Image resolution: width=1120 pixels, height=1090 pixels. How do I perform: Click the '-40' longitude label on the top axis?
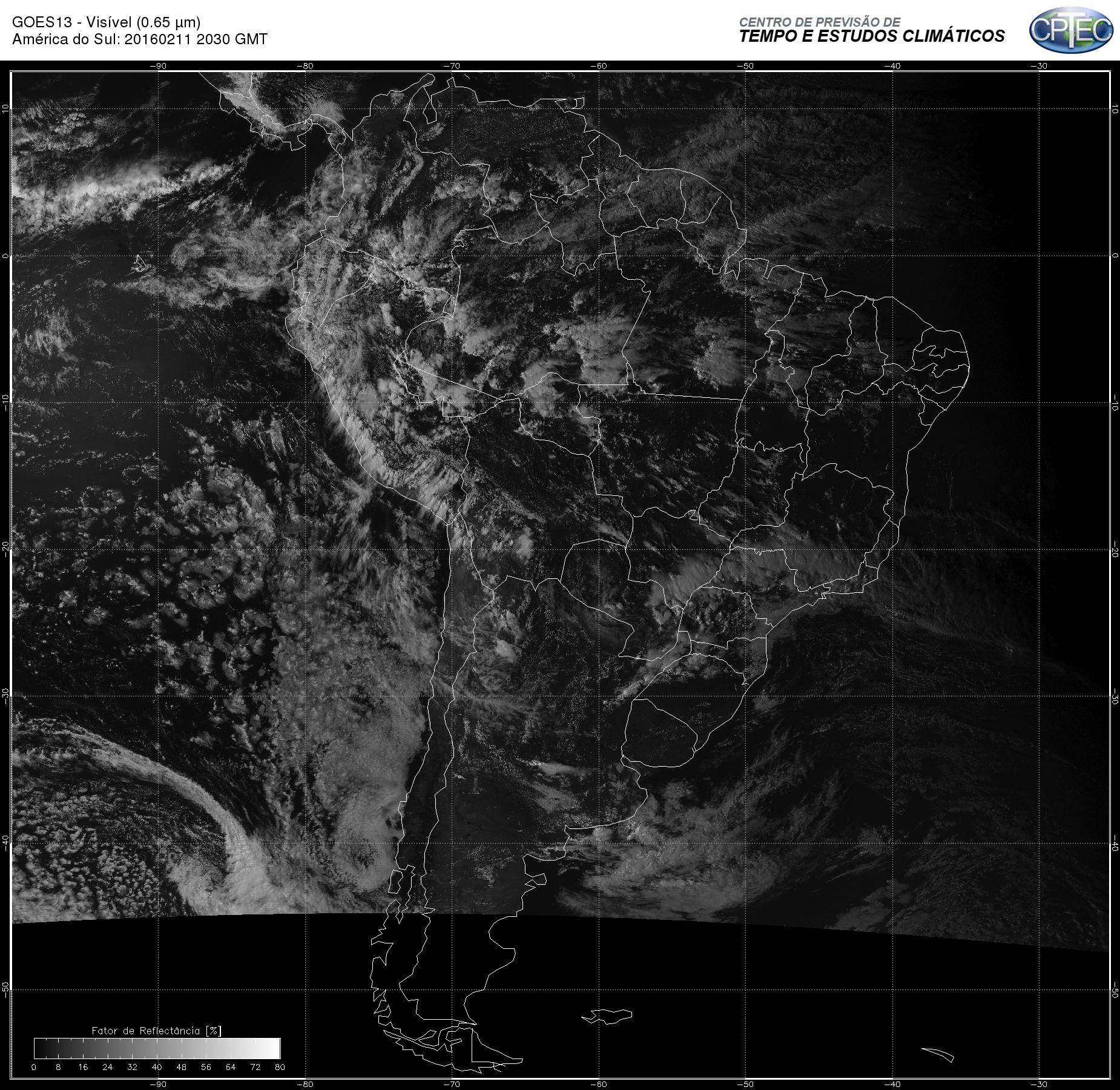coord(892,66)
